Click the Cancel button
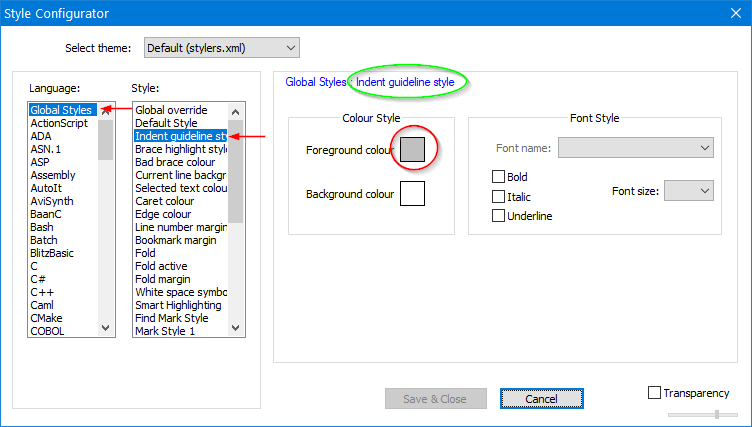 click(x=541, y=399)
